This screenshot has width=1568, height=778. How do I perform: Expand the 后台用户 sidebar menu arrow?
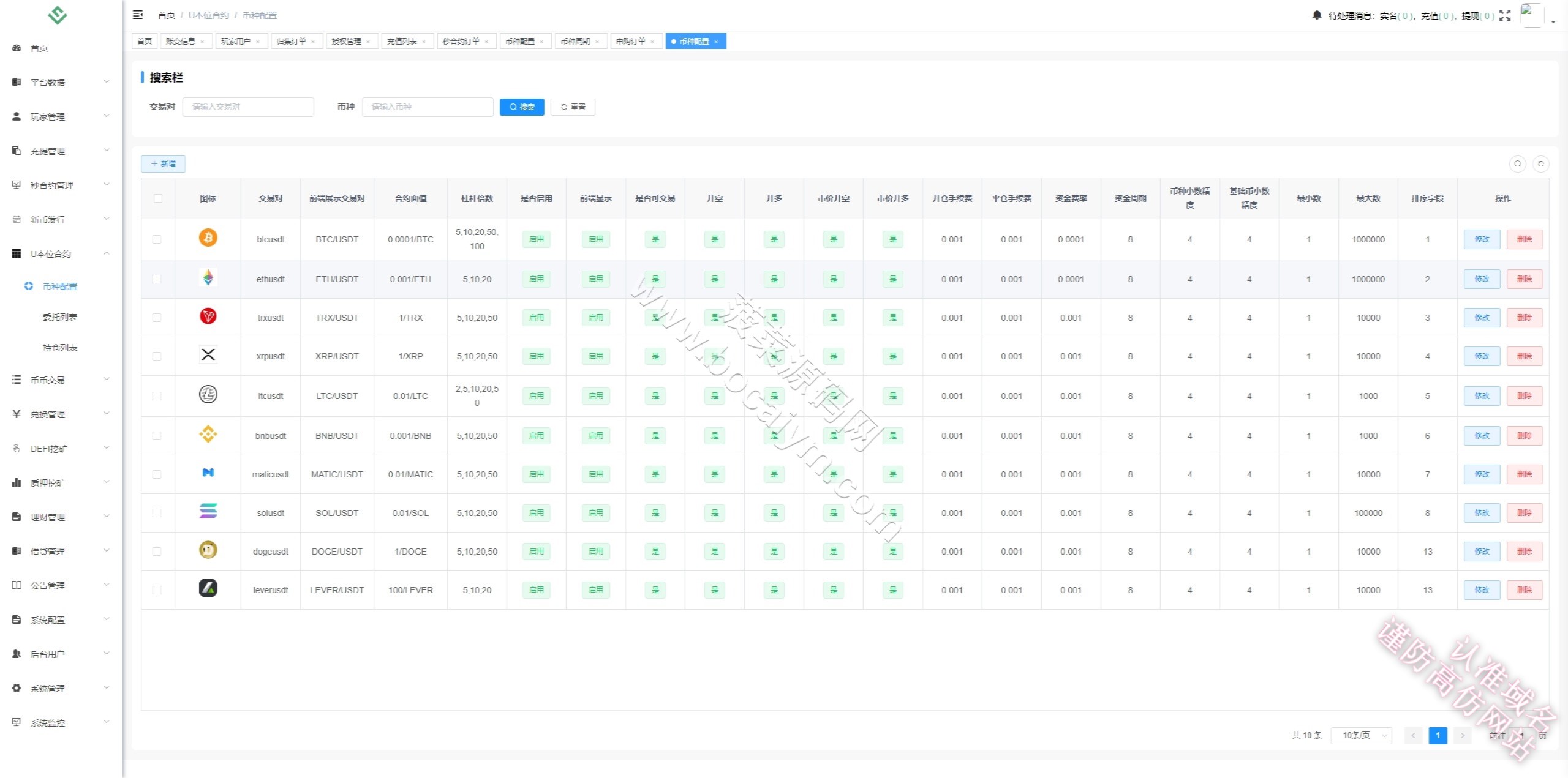coord(107,654)
